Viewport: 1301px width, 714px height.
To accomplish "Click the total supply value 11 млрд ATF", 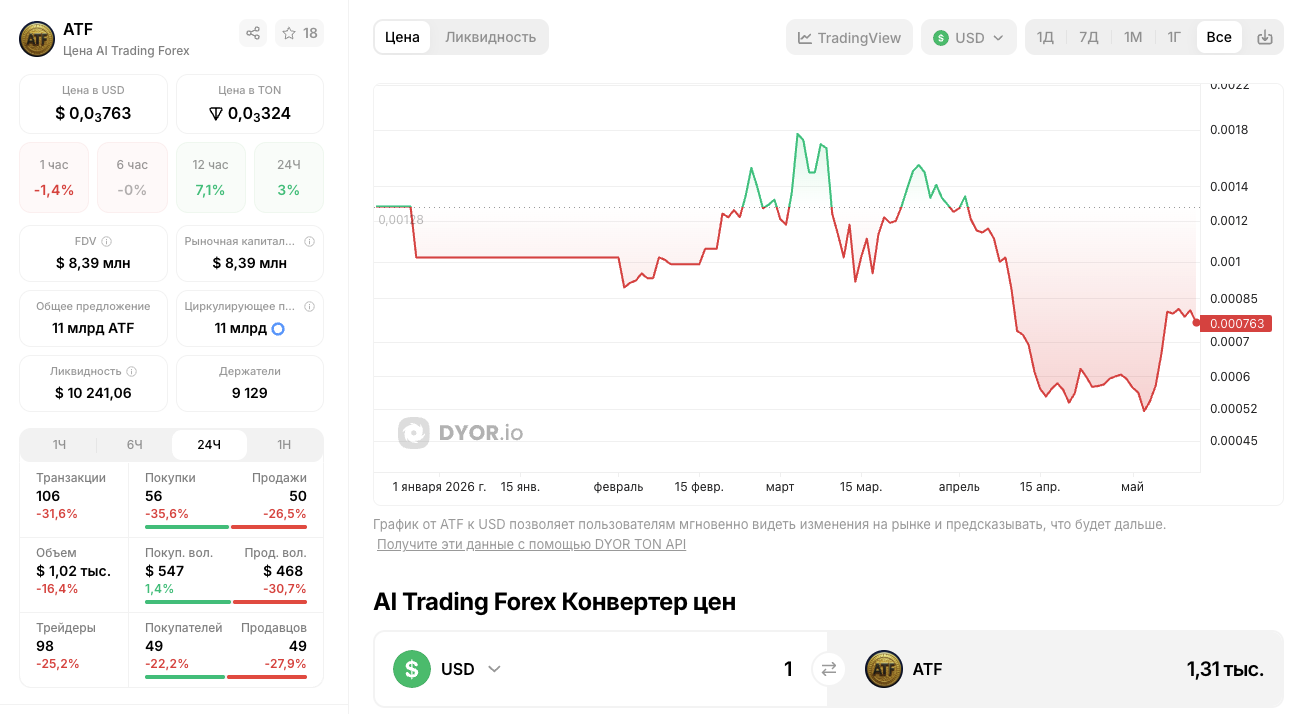I will tap(93, 328).
